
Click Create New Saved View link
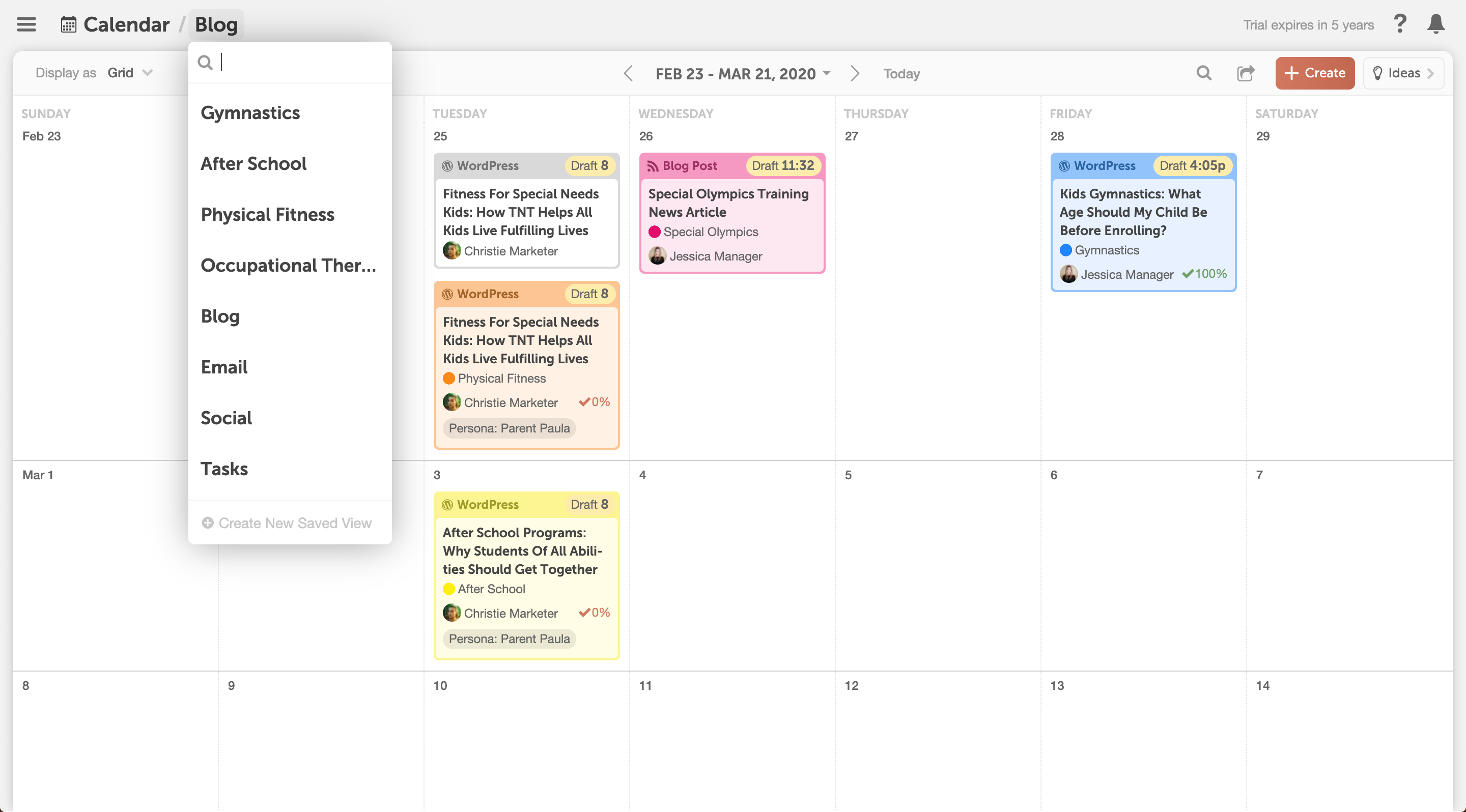(x=287, y=523)
